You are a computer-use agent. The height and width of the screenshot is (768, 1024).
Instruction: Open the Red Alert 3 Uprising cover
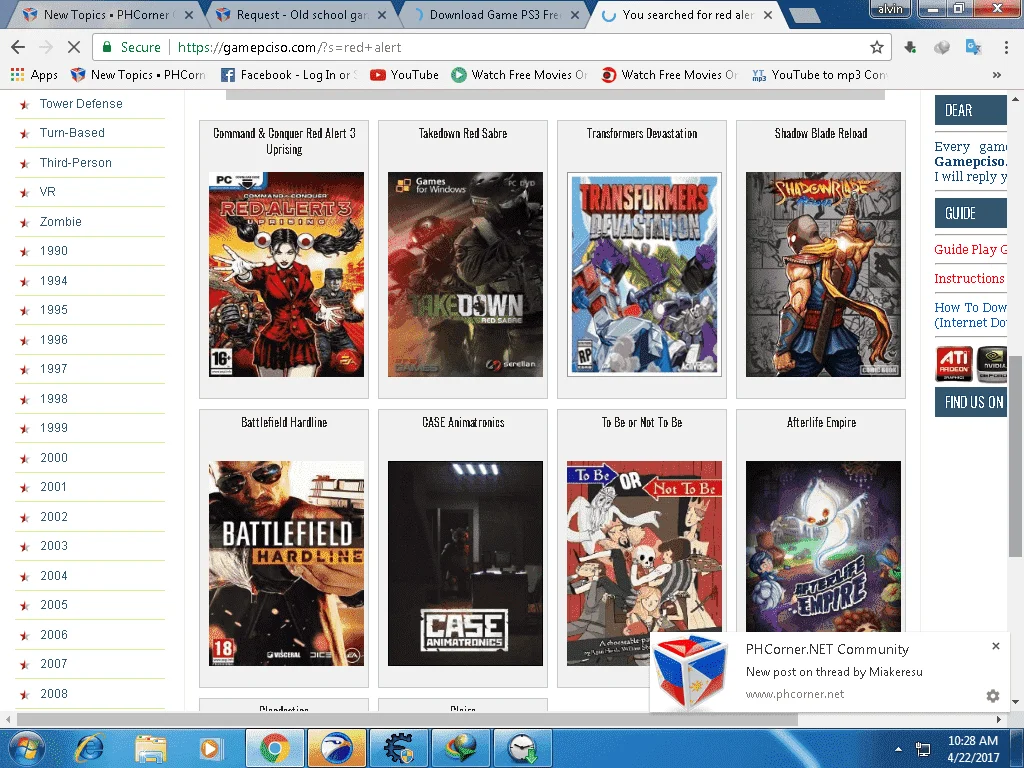[286, 274]
